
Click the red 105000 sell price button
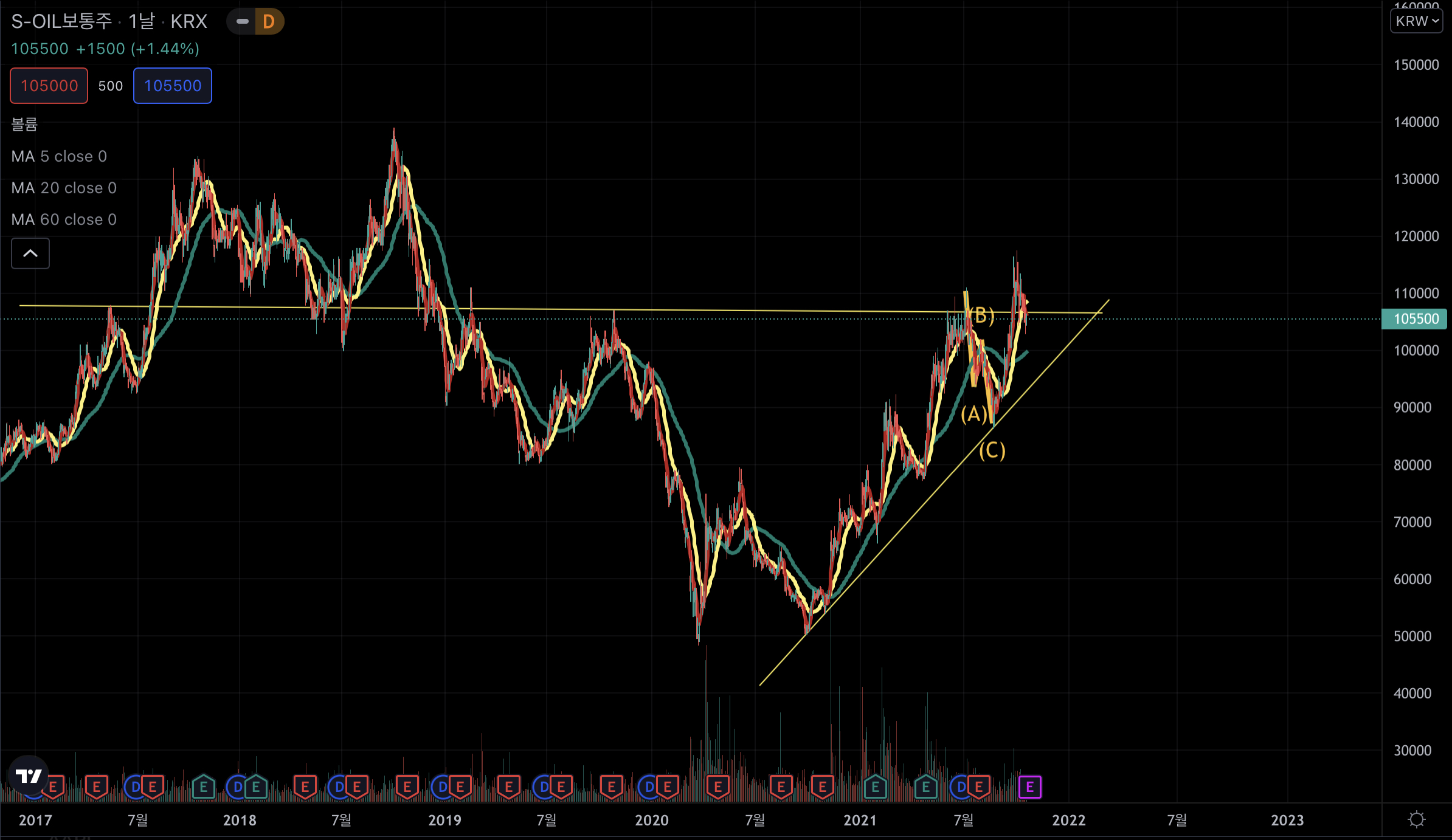pos(49,86)
